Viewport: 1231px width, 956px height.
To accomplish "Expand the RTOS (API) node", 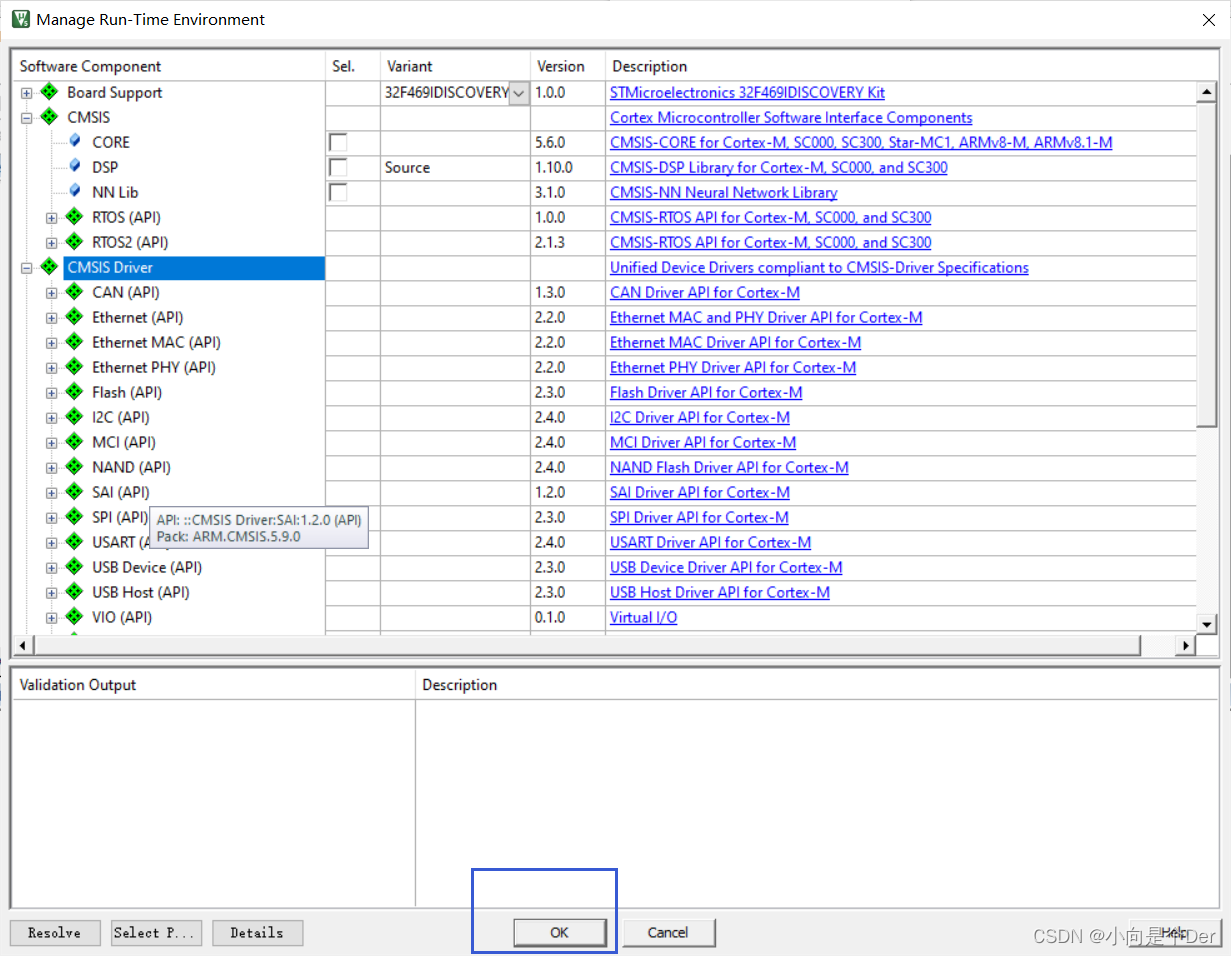I will pyautogui.click(x=52, y=218).
